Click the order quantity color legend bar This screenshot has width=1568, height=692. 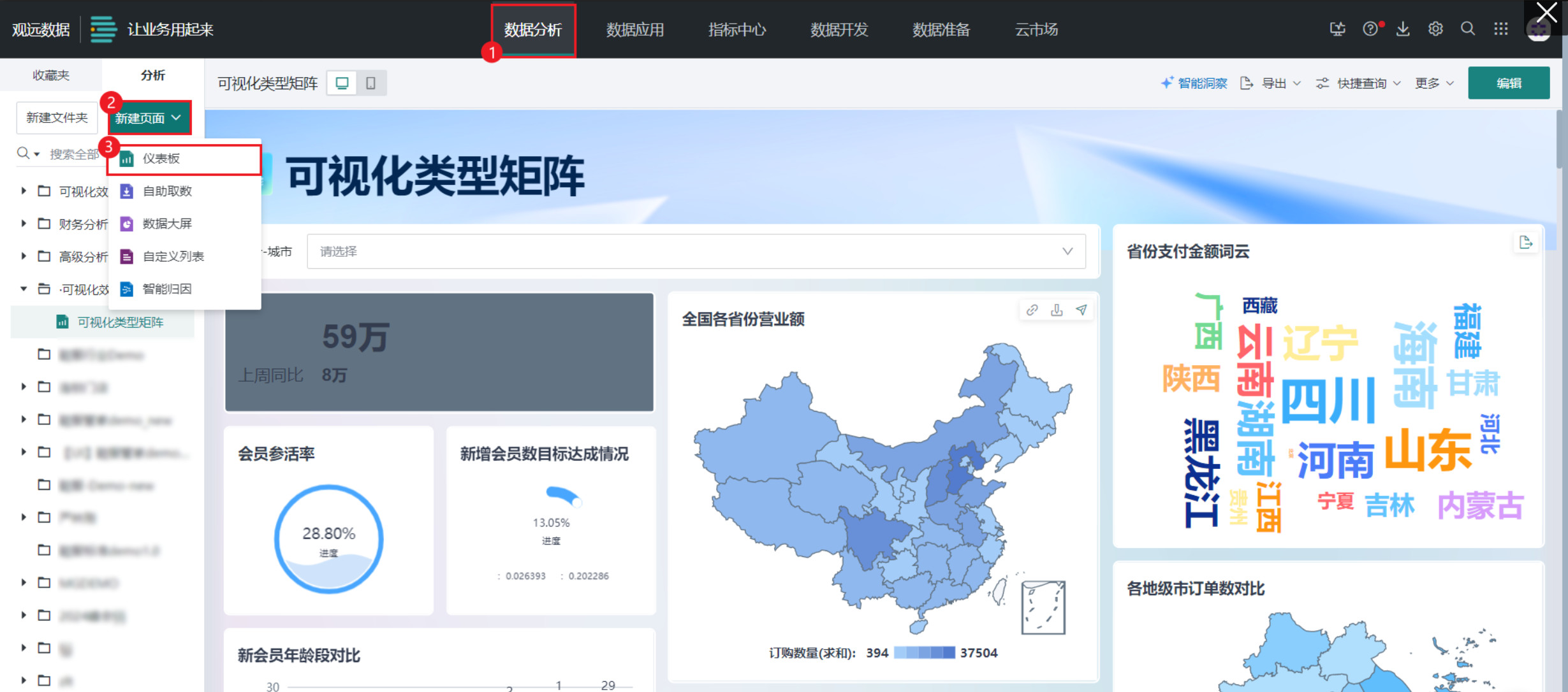coord(924,652)
